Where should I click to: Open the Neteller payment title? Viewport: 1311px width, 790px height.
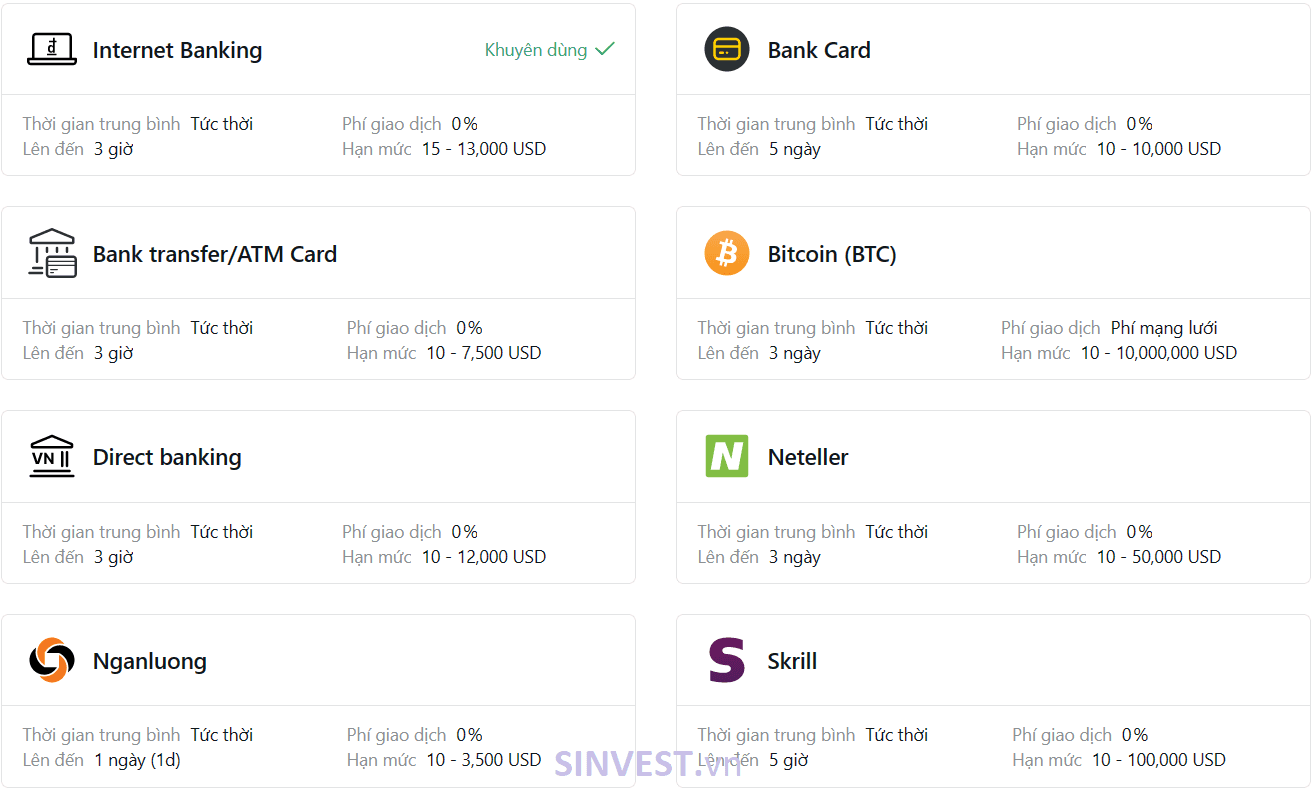[808, 457]
